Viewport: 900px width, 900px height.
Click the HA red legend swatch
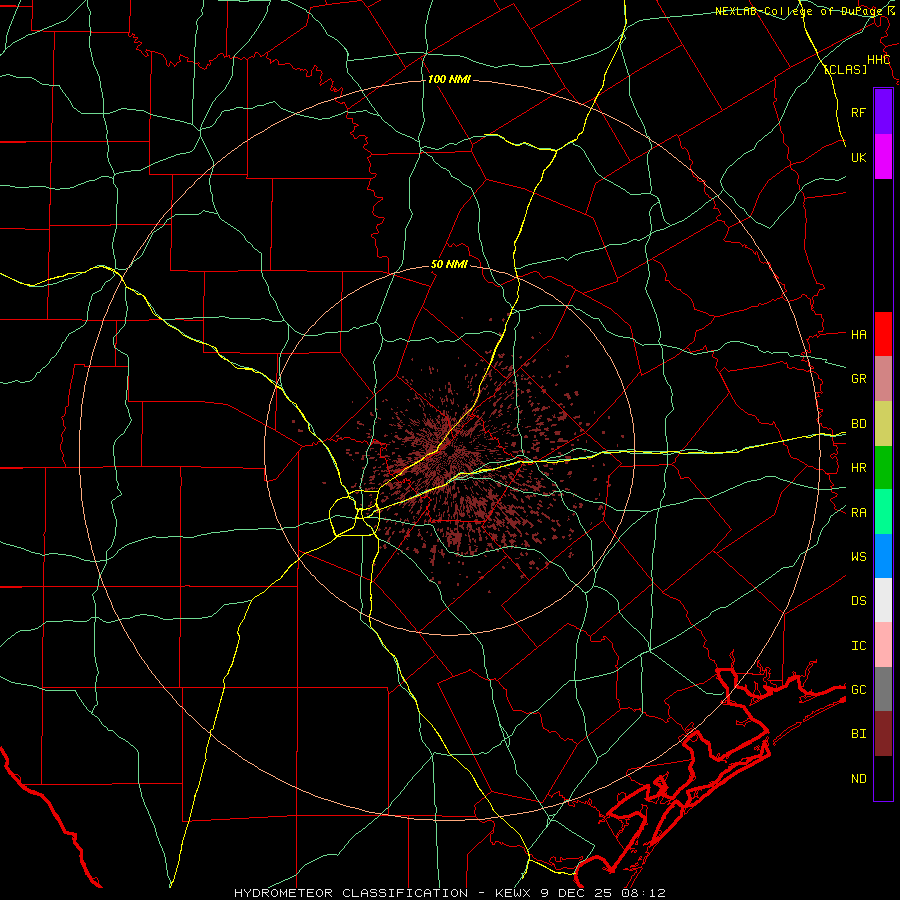coord(883,334)
